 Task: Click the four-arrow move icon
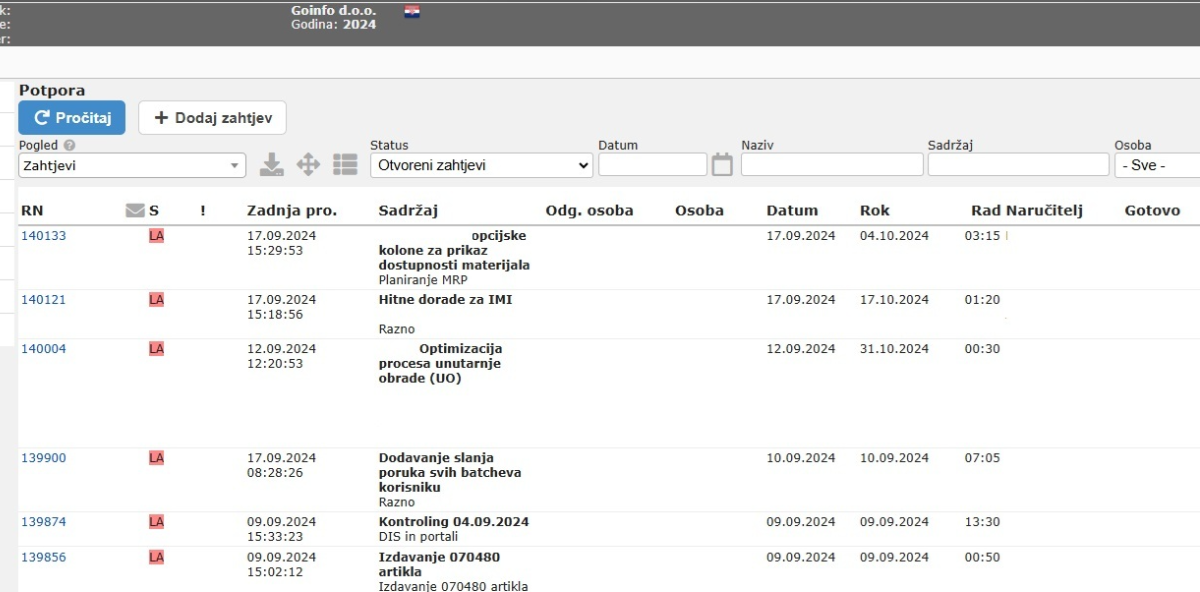(309, 165)
